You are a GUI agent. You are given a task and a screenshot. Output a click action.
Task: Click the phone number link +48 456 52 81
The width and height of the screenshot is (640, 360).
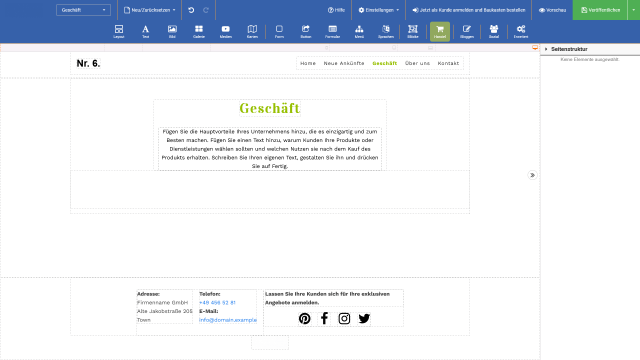(217, 302)
